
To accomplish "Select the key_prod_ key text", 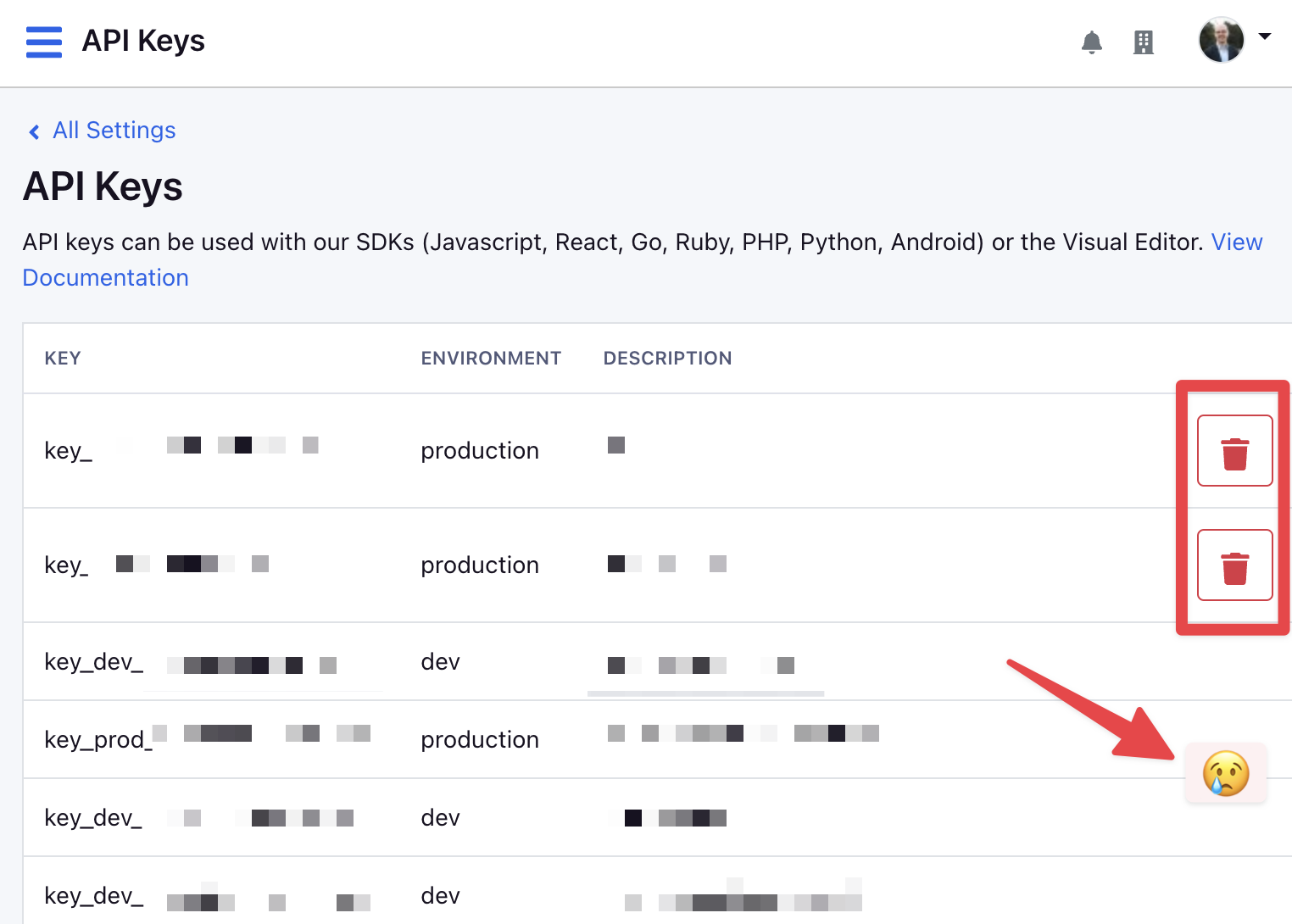I will click(x=98, y=740).
